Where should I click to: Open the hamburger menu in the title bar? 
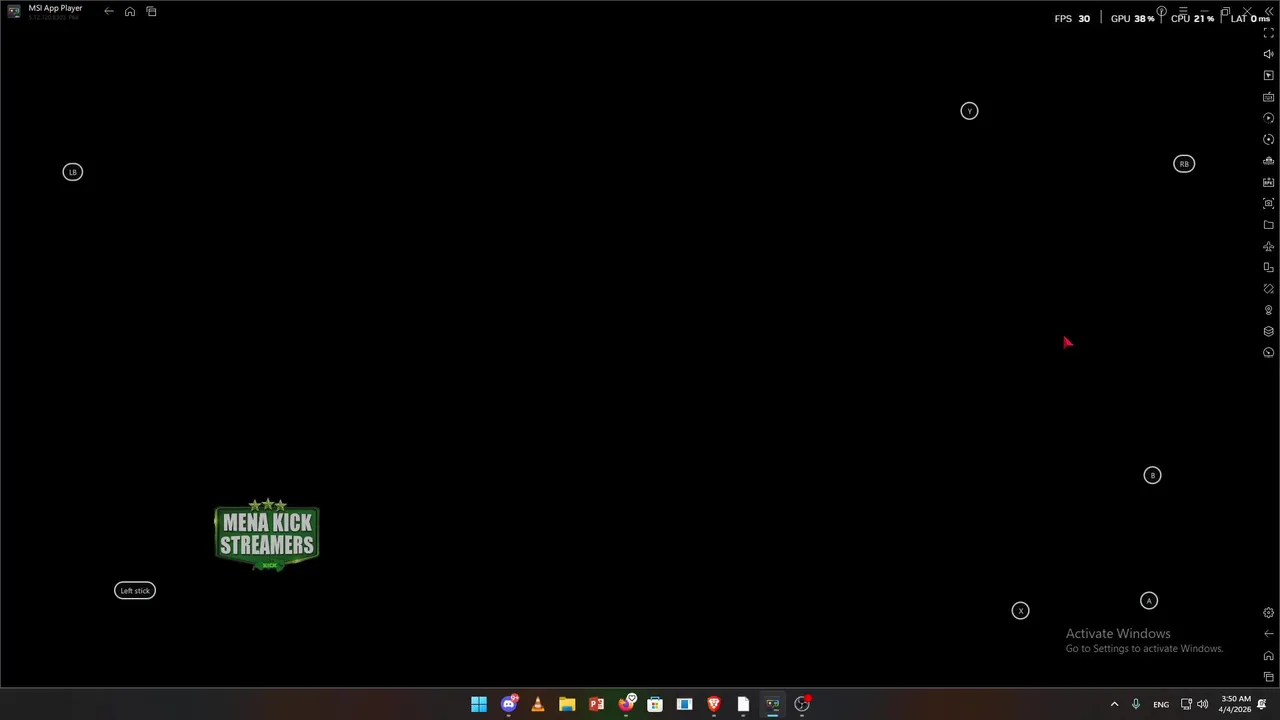pyautogui.click(x=1184, y=12)
